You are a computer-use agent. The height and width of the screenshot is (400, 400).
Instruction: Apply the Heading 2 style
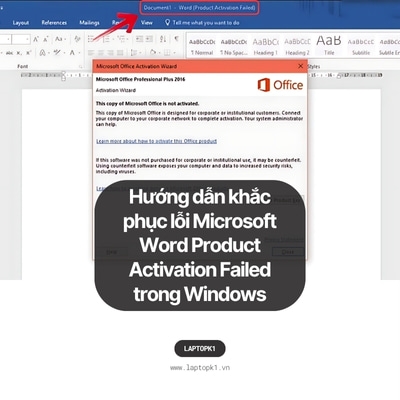coord(297,47)
